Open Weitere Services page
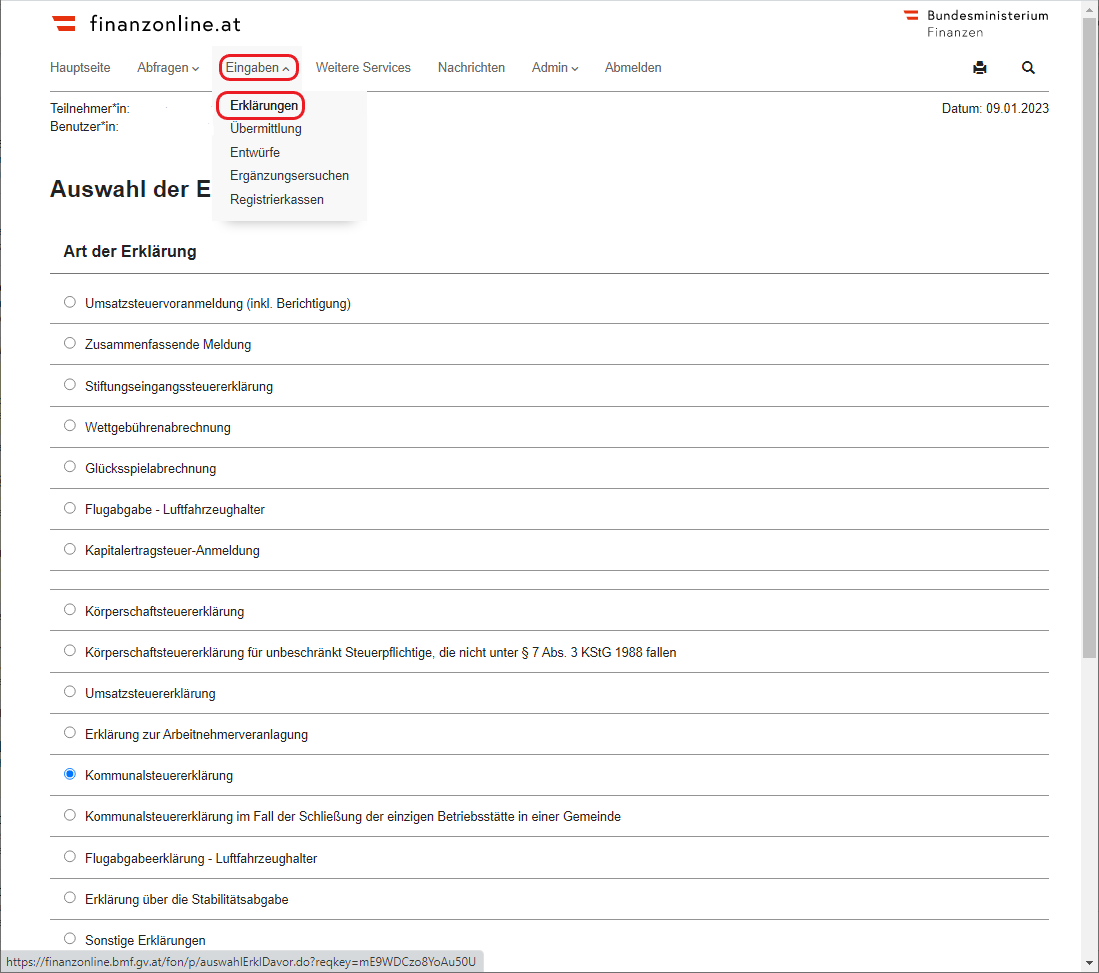 [363, 68]
